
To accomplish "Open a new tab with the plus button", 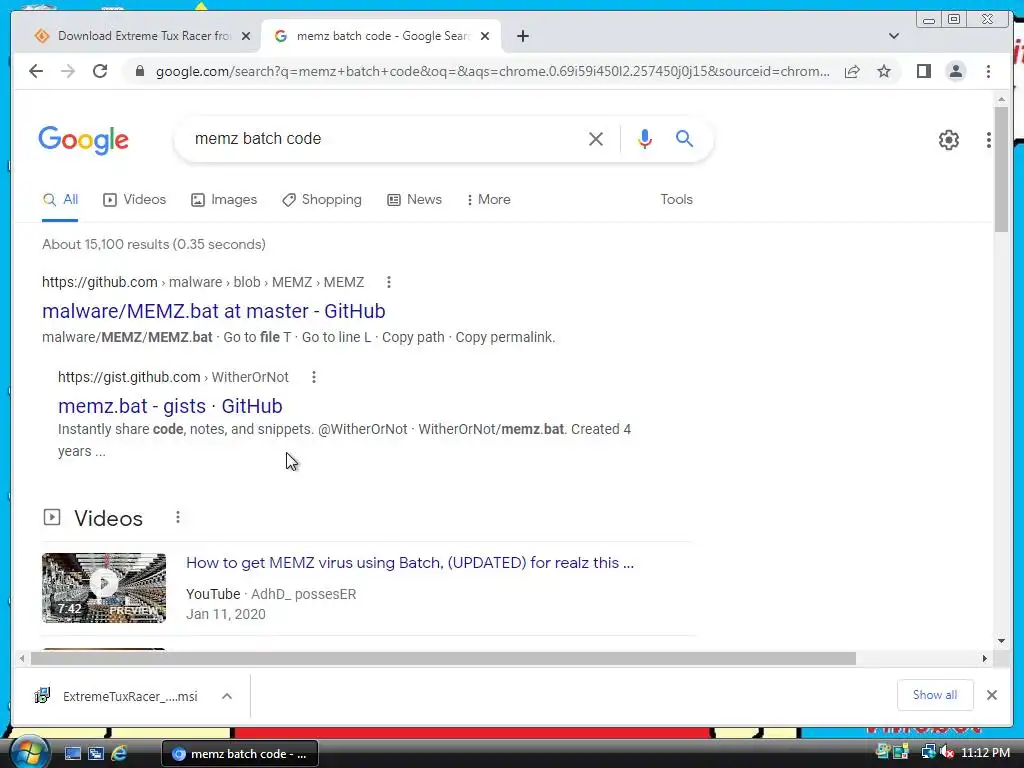I will (x=522, y=36).
